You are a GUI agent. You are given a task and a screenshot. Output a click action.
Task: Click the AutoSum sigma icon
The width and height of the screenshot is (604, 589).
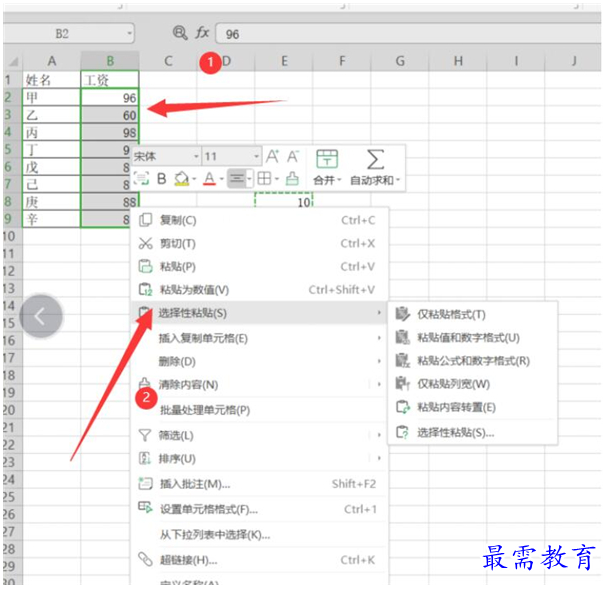[x=375, y=159]
